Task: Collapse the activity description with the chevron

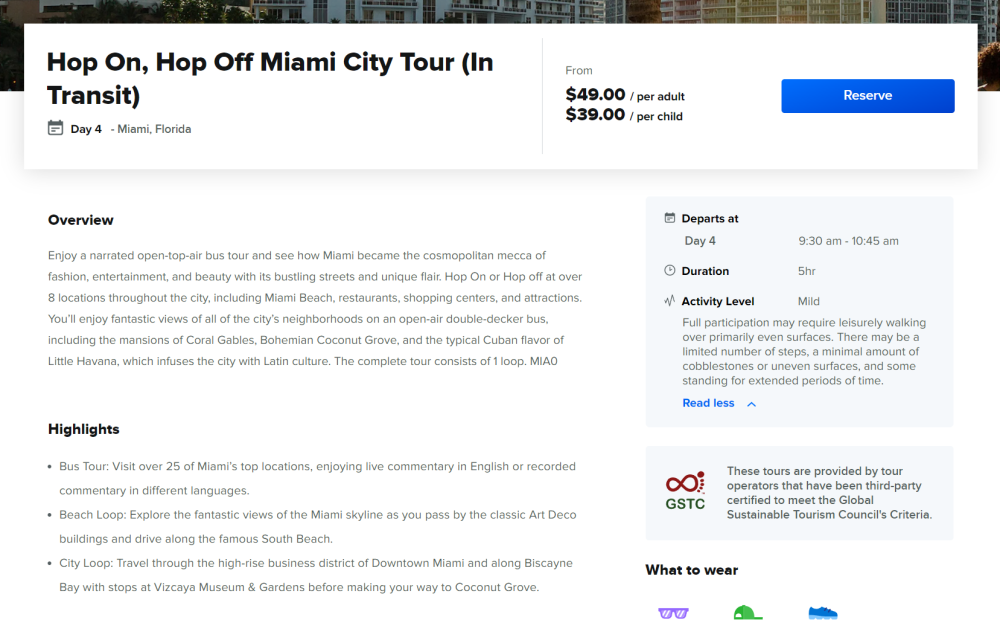Action: 752,404
